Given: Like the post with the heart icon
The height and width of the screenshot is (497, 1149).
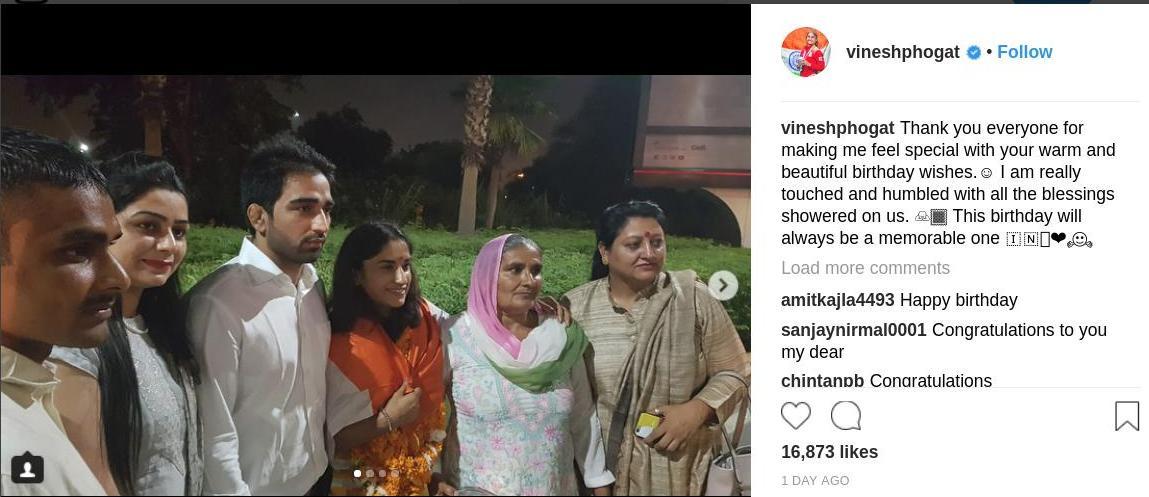Looking at the screenshot, I should (x=796, y=416).
